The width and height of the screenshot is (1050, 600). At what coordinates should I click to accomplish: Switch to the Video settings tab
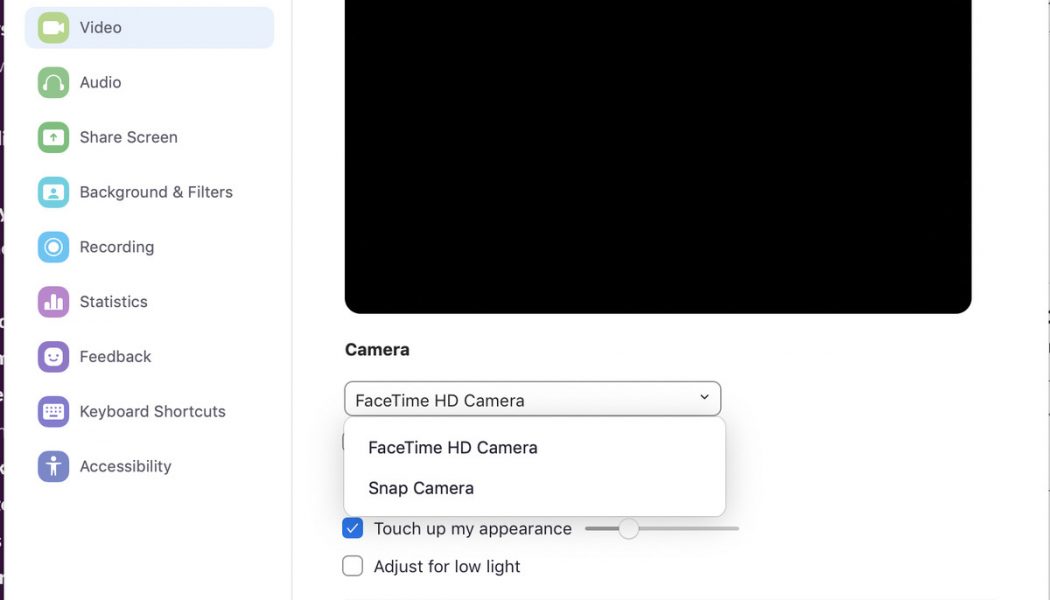click(x=98, y=27)
